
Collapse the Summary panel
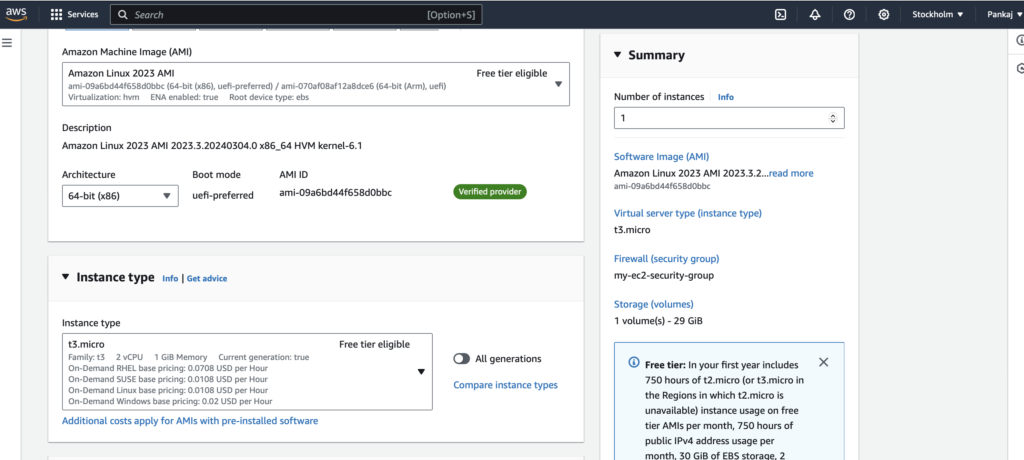point(618,55)
